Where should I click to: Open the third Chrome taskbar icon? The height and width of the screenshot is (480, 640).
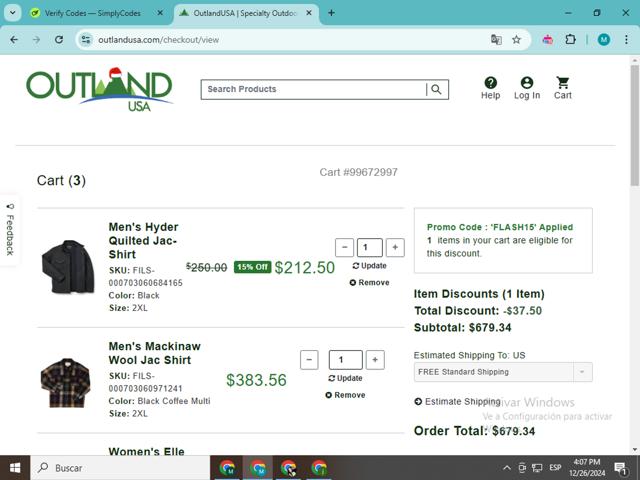289,468
